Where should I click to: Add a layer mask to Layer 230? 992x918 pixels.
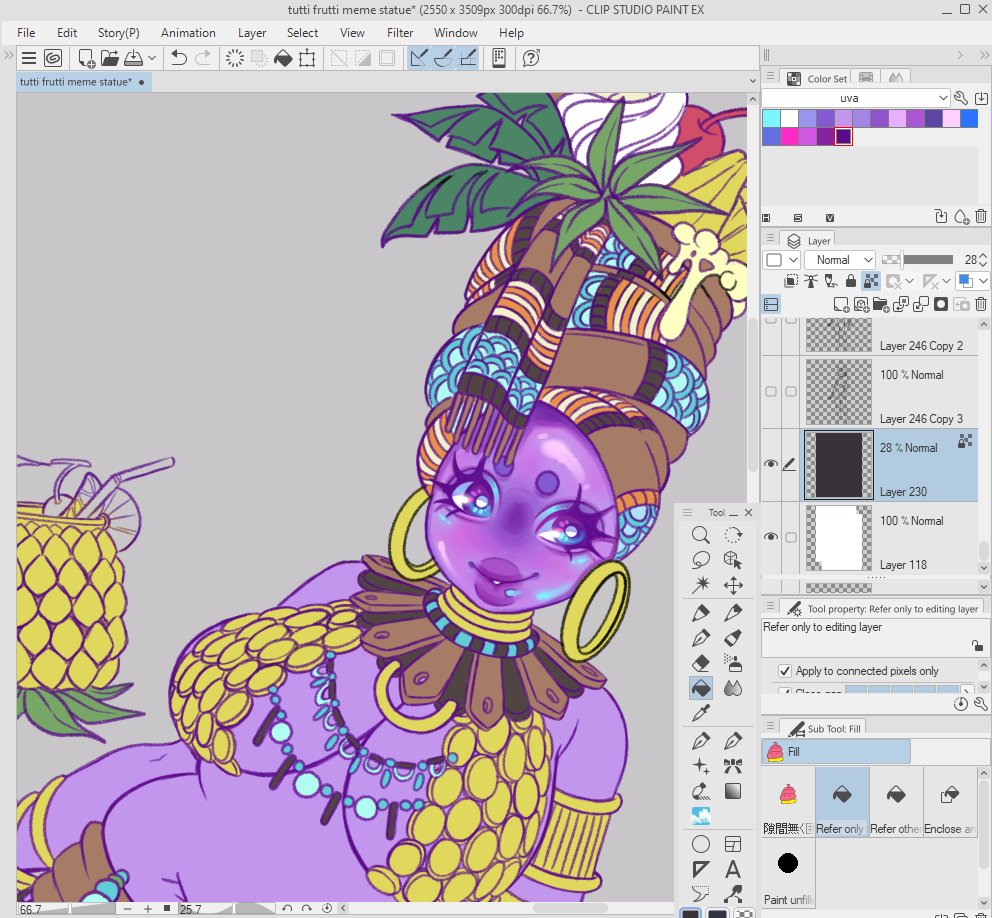point(939,304)
